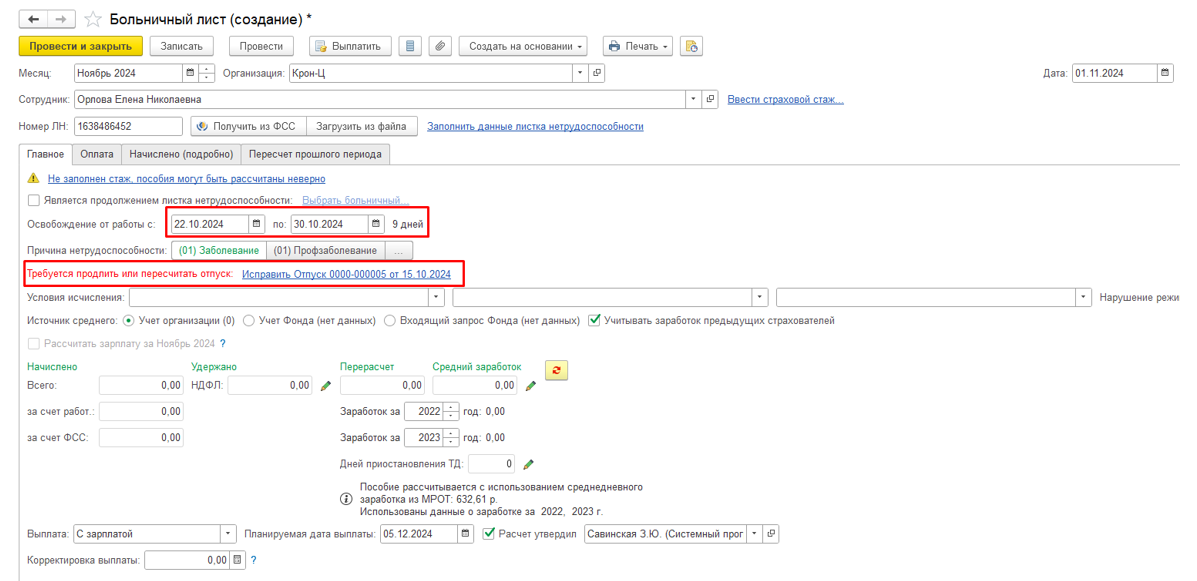Open the Начислено (подробно) tab

tap(181, 154)
